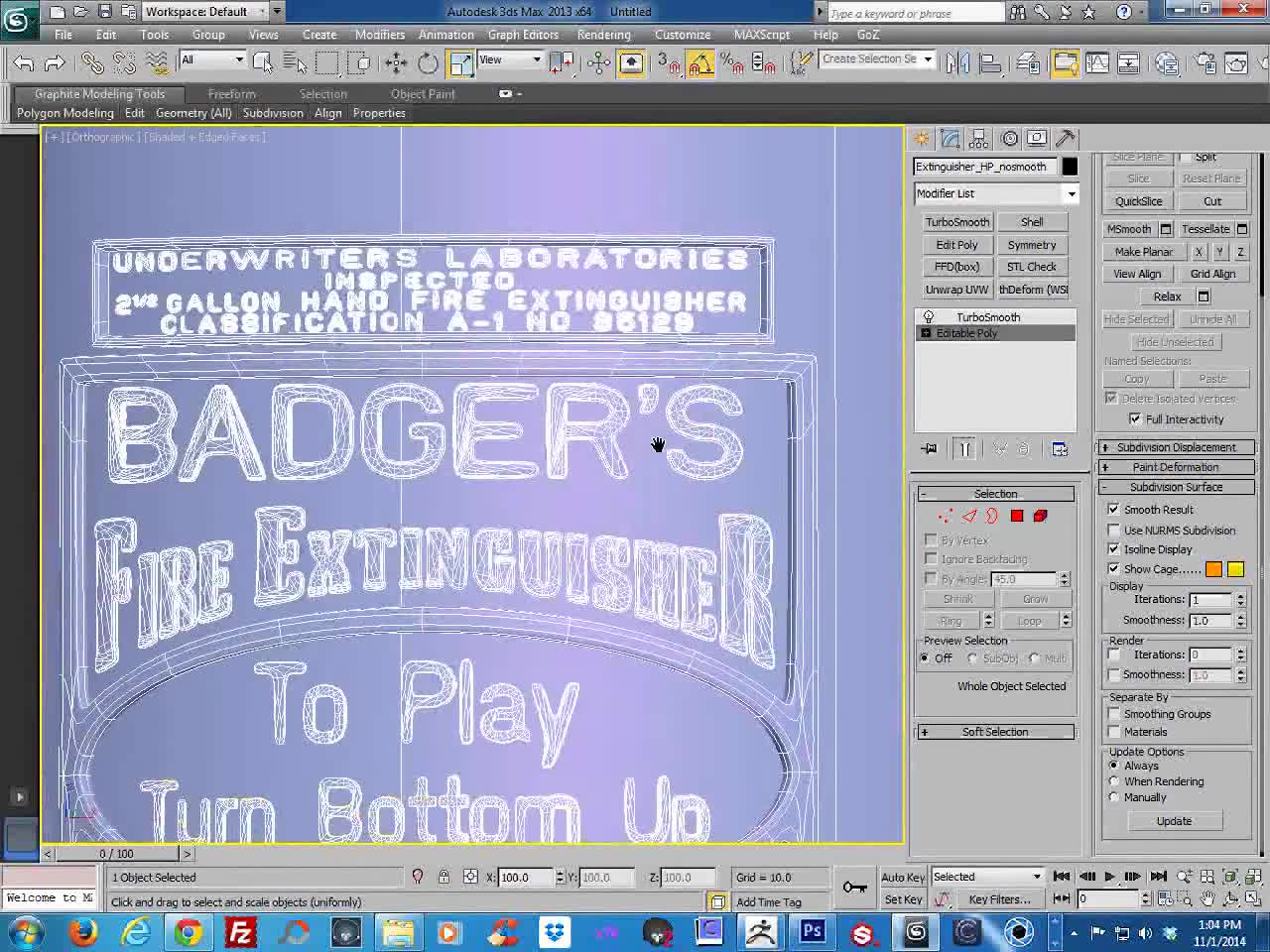1270x952 pixels.
Task: Click the orange cage color swatch
Action: (x=1213, y=569)
